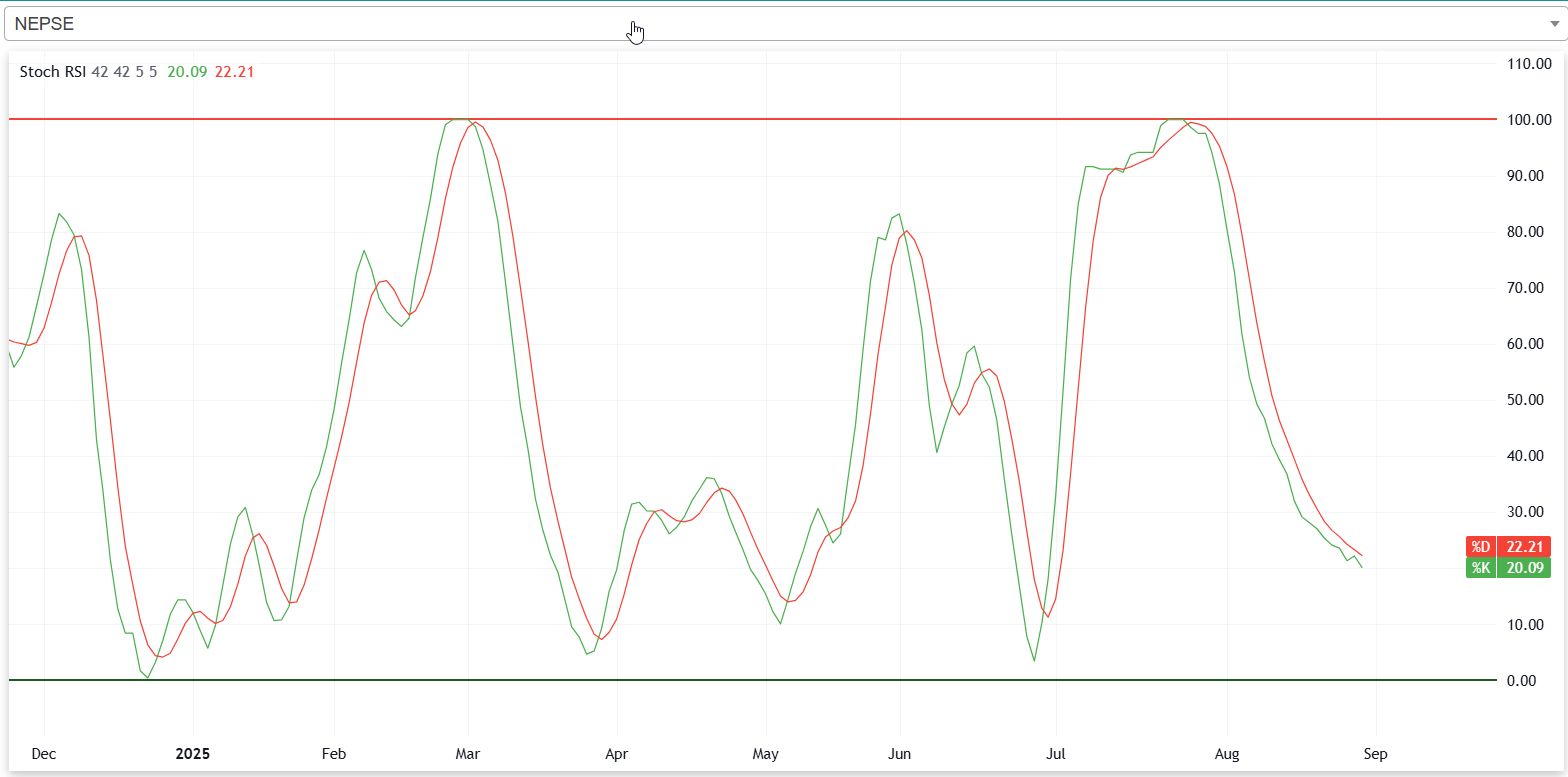The height and width of the screenshot is (777, 1568).
Task: Click the 30.00 axis label
Action: pyautogui.click(x=1525, y=512)
